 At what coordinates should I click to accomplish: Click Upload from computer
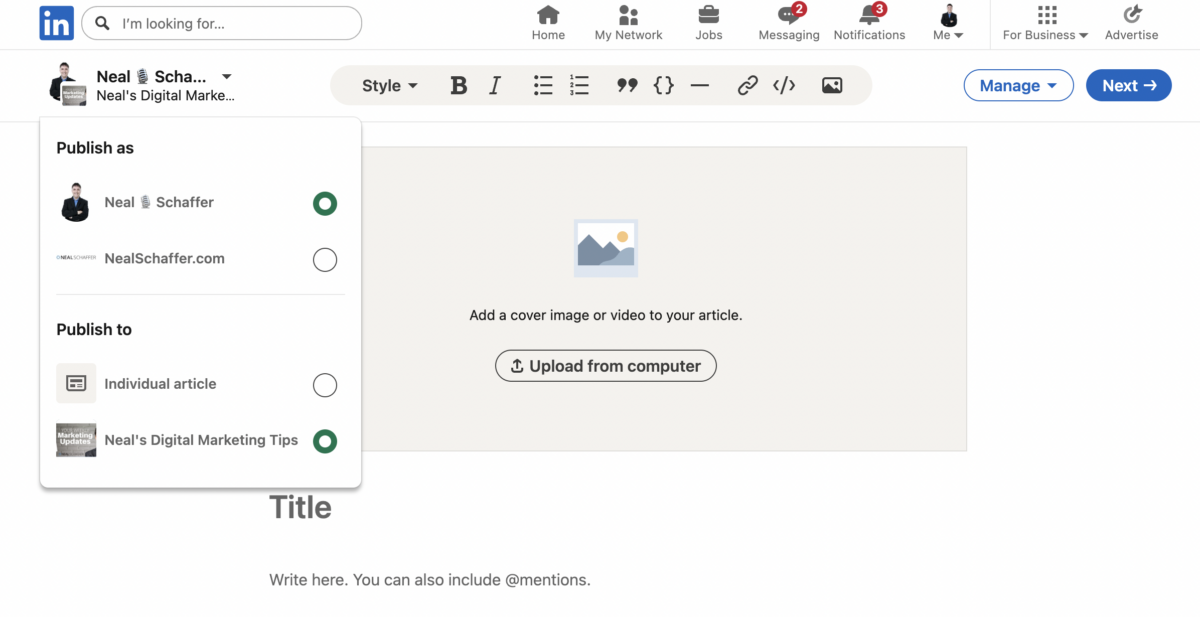[x=605, y=365]
